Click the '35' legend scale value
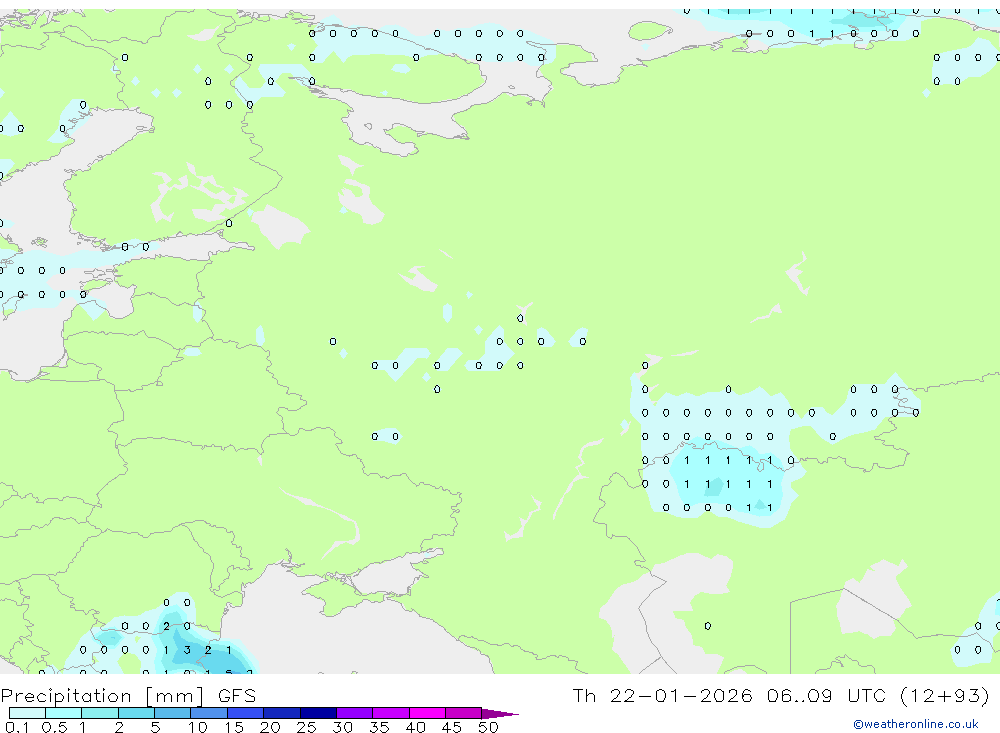Image resolution: width=1000 pixels, height=733 pixels. click(x=379, y=727)
